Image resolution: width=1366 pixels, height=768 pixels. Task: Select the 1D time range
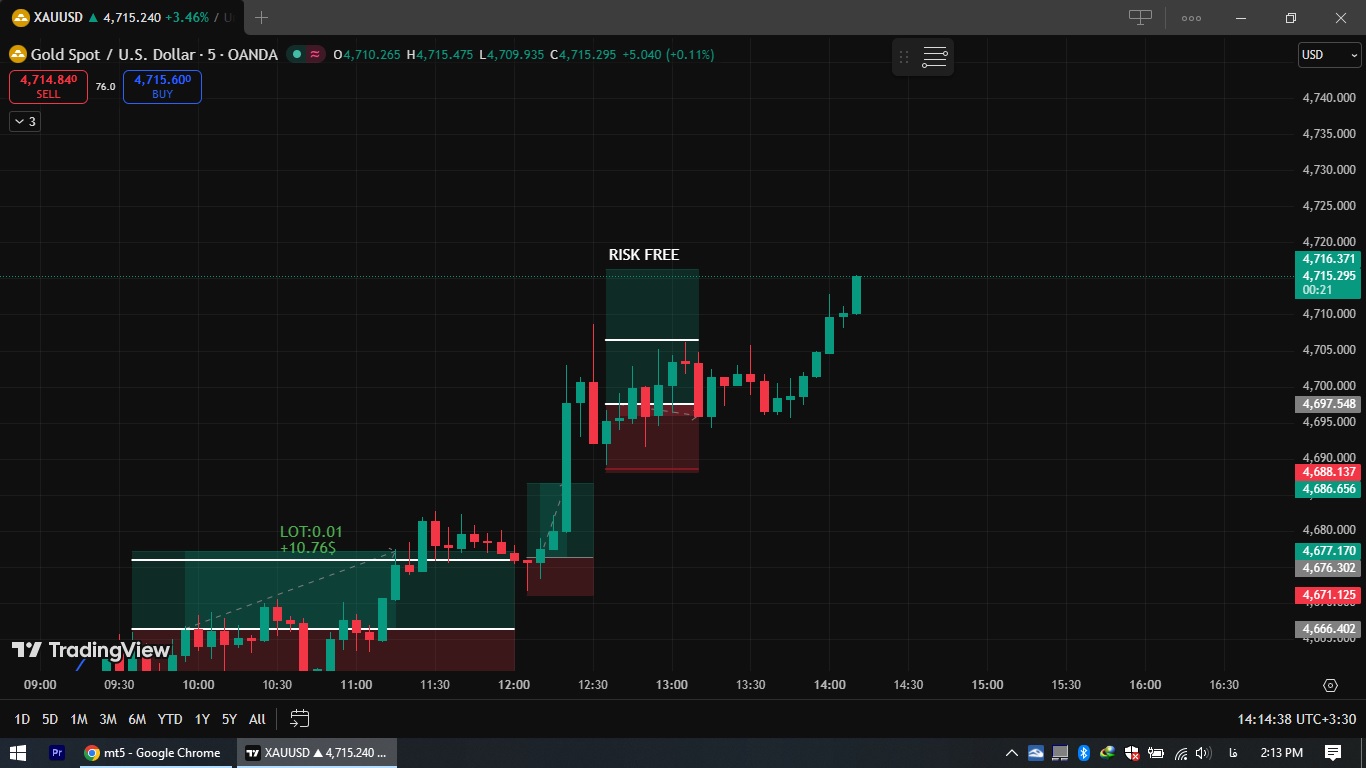tap(22, 718)
